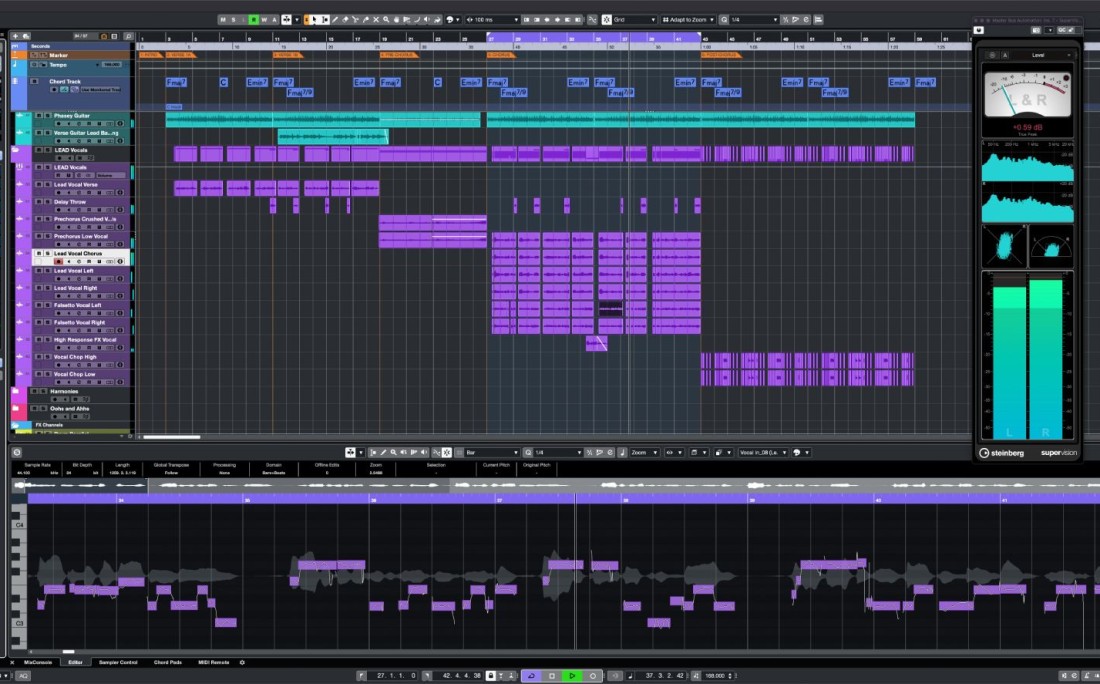
Task: Mute the Phasey Guitar track
Action: point(39,115)
